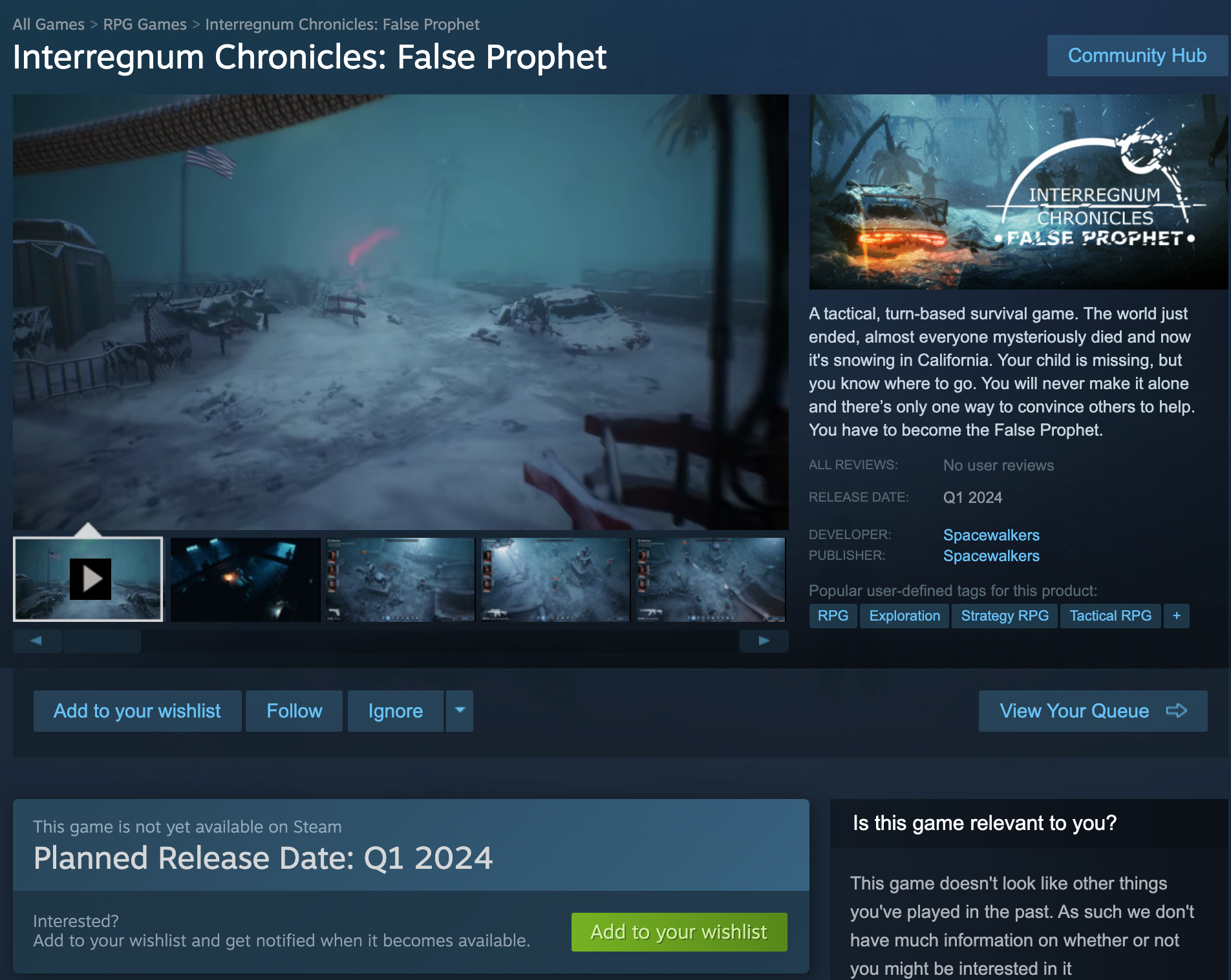Select the dark interior screenshot thumbnail
The image size is (1231, 980).
[246, 579]
